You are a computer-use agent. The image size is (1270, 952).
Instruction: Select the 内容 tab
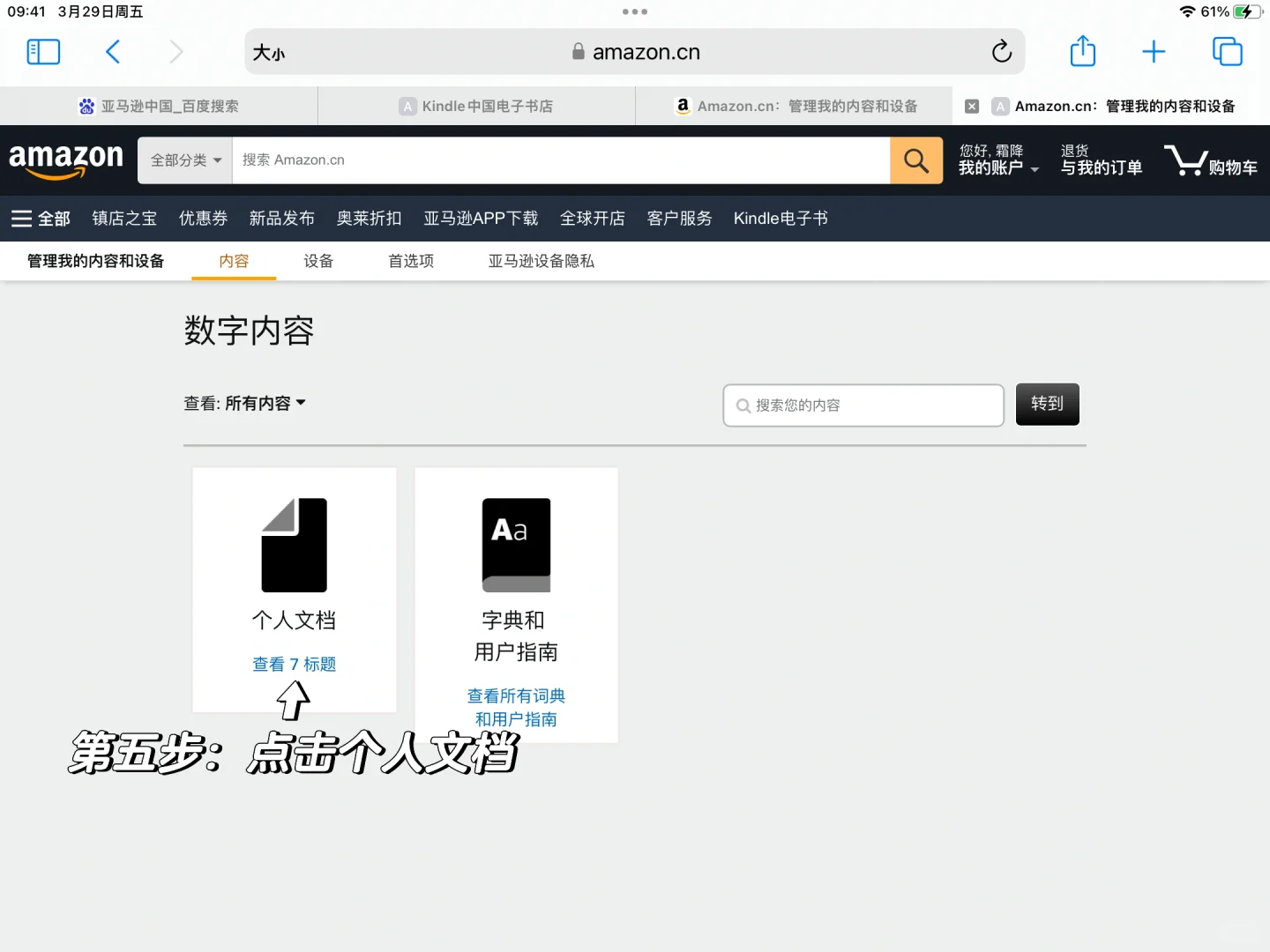[234, 261]
